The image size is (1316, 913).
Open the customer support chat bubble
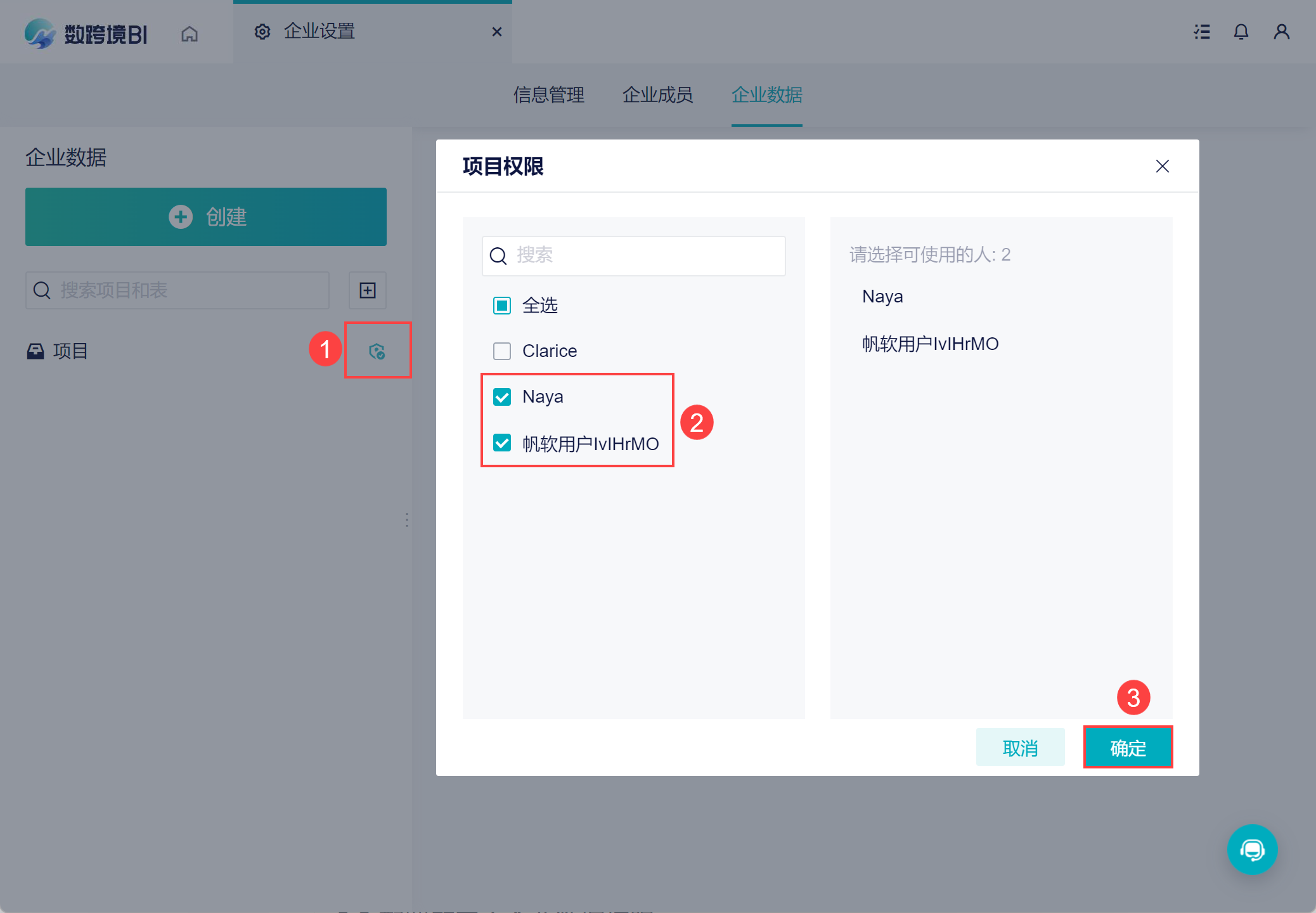pos(1252,849)
